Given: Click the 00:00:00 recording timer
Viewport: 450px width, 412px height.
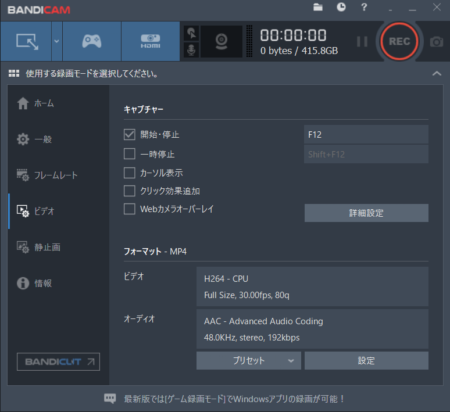Looking at the screenshot, I should point(293,35).
